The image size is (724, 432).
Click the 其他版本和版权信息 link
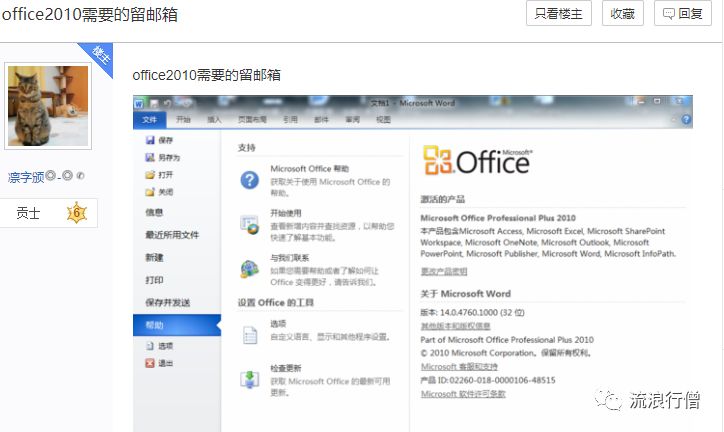coord(455,326)
